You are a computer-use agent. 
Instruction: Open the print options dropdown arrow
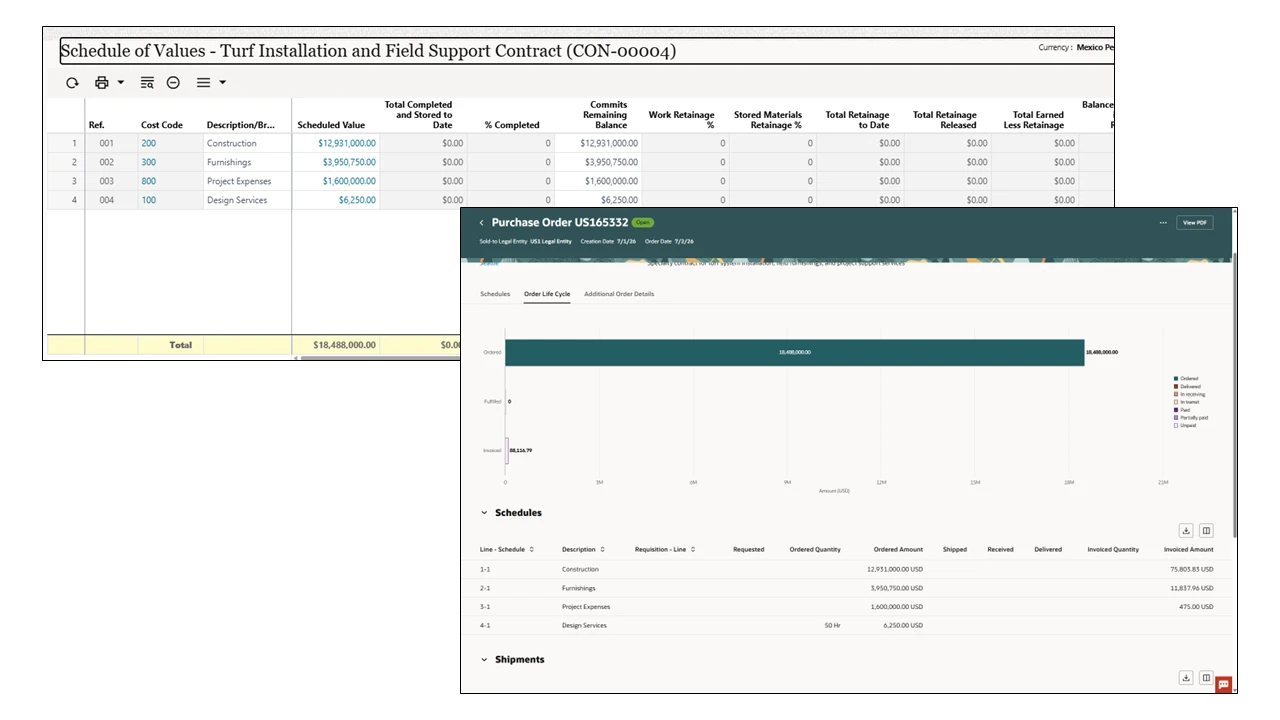(121, 83)
